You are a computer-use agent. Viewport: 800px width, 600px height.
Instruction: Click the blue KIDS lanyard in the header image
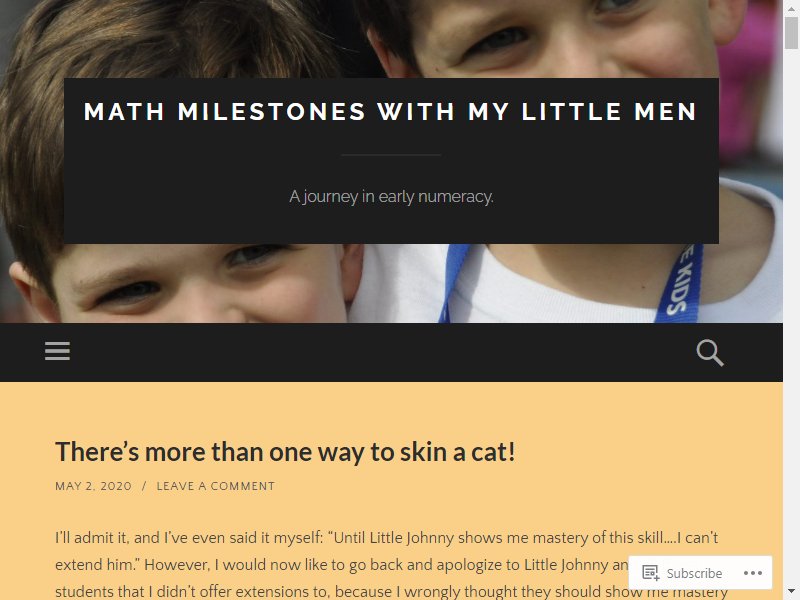(683, 283)
